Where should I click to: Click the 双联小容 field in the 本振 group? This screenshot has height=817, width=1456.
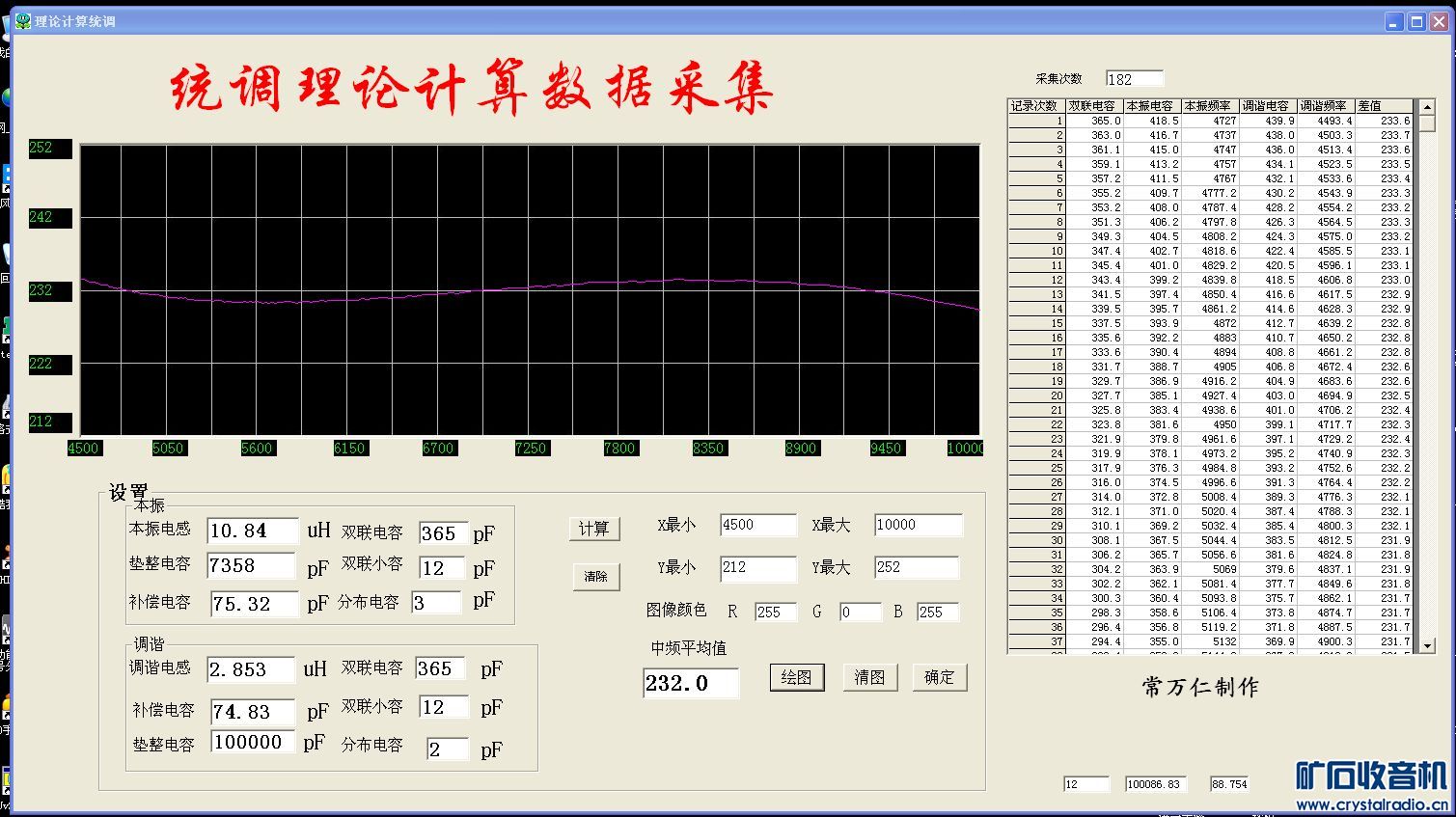(442, 568)
